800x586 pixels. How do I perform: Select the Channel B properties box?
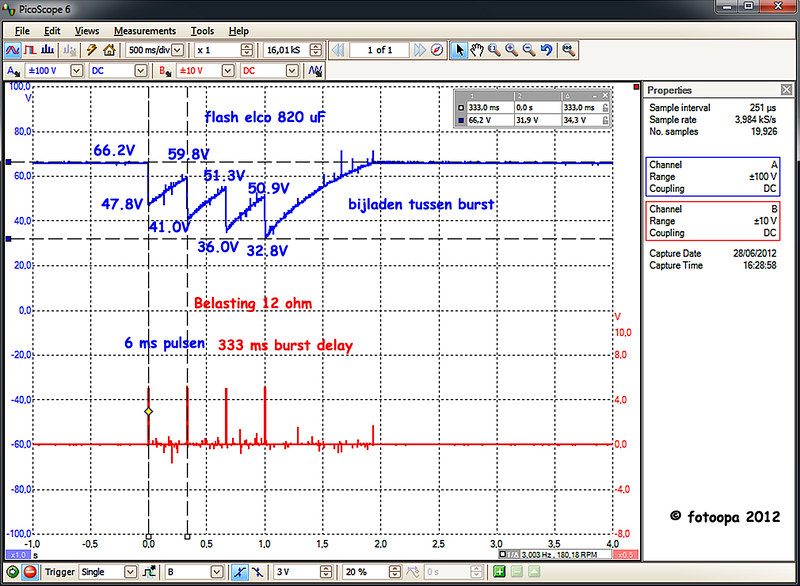713,221
